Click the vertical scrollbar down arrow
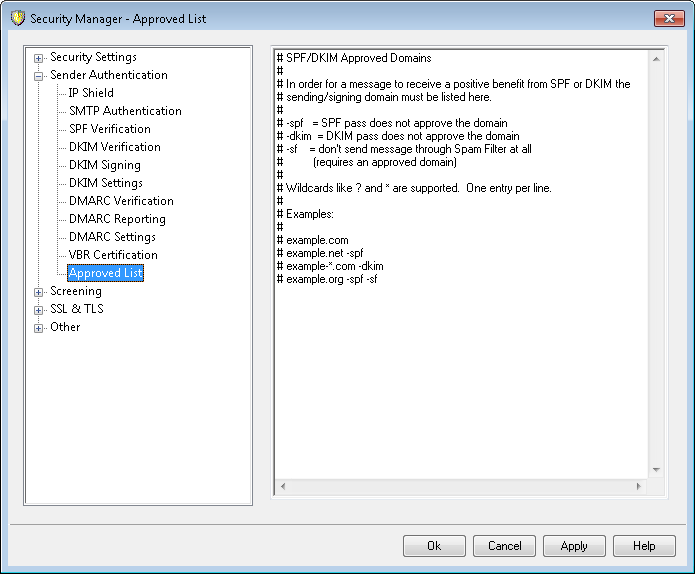The height and width of the screenshot is (574, 695). coord(657,469)
